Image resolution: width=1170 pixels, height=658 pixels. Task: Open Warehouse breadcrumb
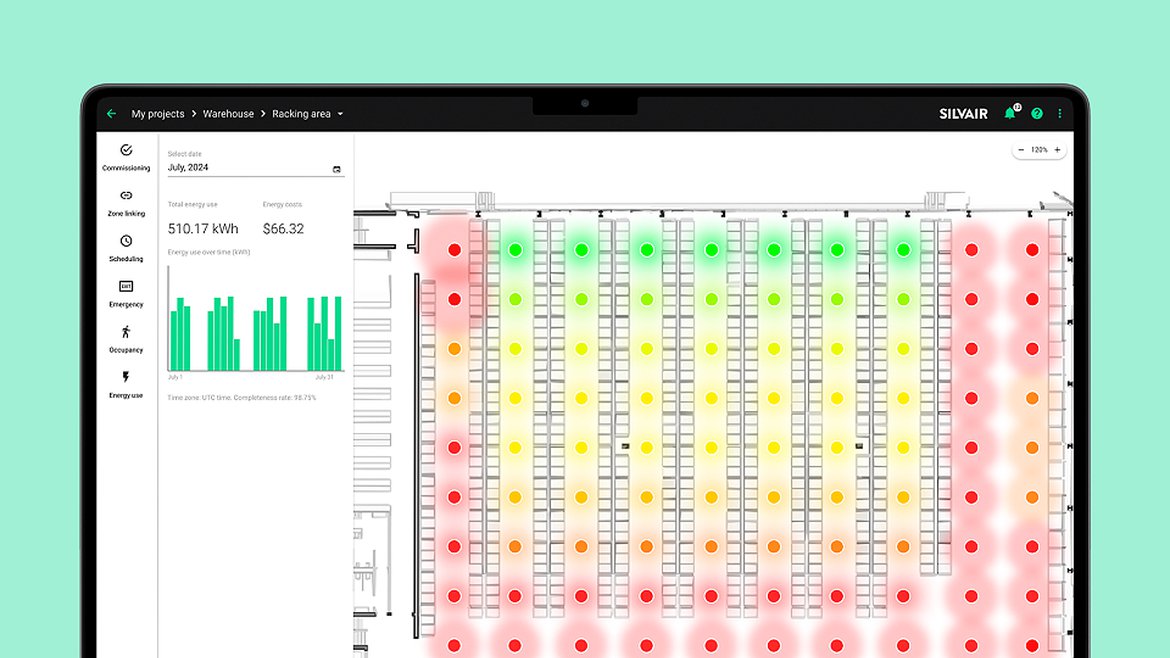228,114
